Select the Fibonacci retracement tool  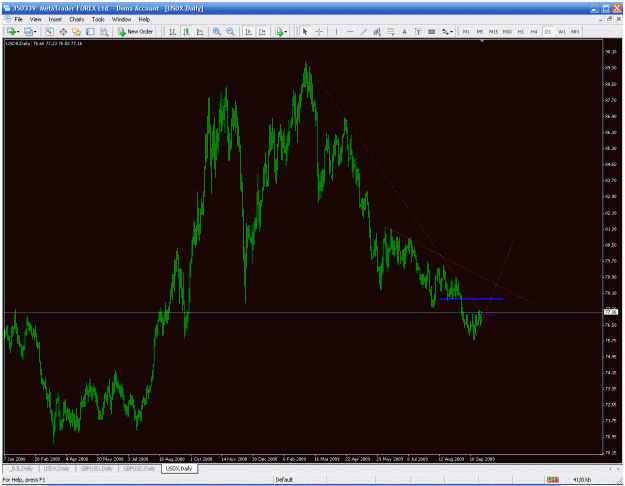[391, 31]
